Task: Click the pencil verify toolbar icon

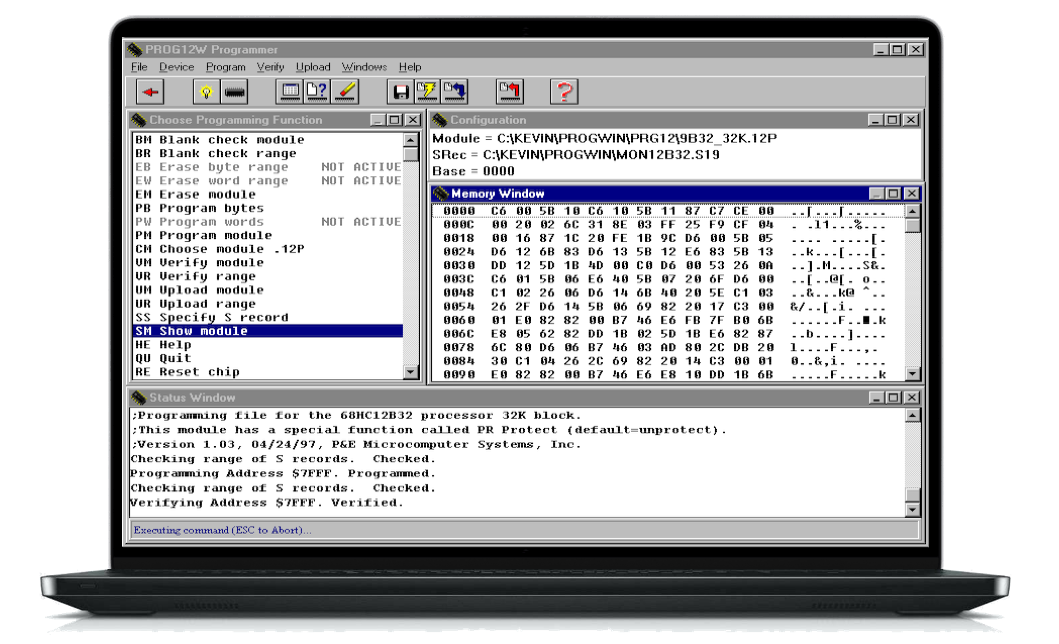Action: point(347,91)
